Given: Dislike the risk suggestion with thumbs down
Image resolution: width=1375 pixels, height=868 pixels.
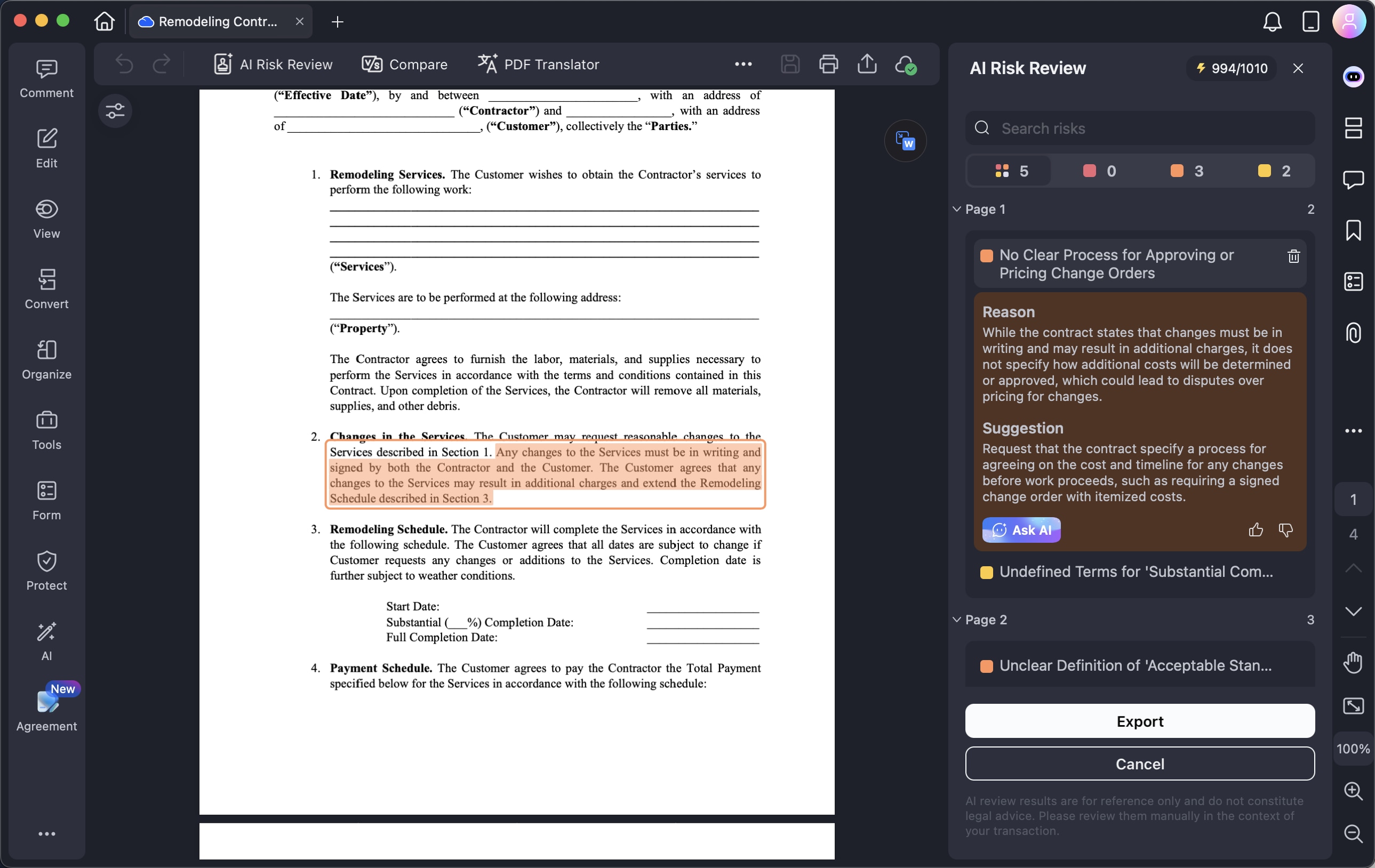Looking at the screenshot, I should (1285, 530).
